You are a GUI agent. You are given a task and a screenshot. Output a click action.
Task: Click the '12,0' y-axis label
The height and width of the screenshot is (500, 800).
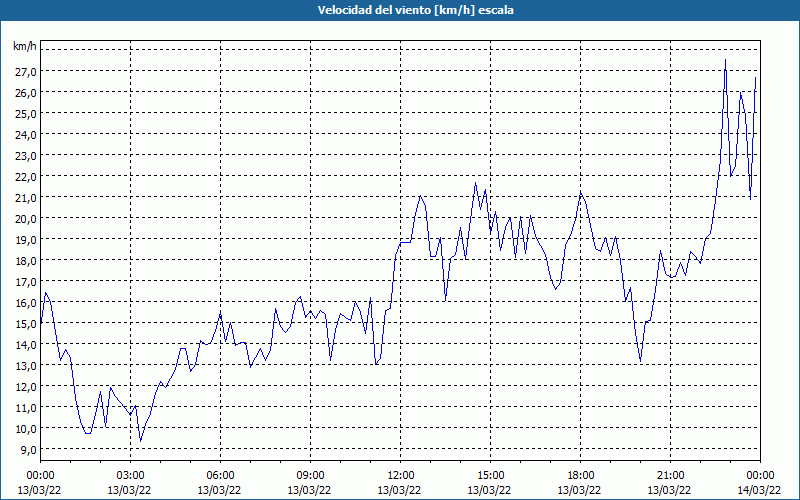tap(26, 387)
